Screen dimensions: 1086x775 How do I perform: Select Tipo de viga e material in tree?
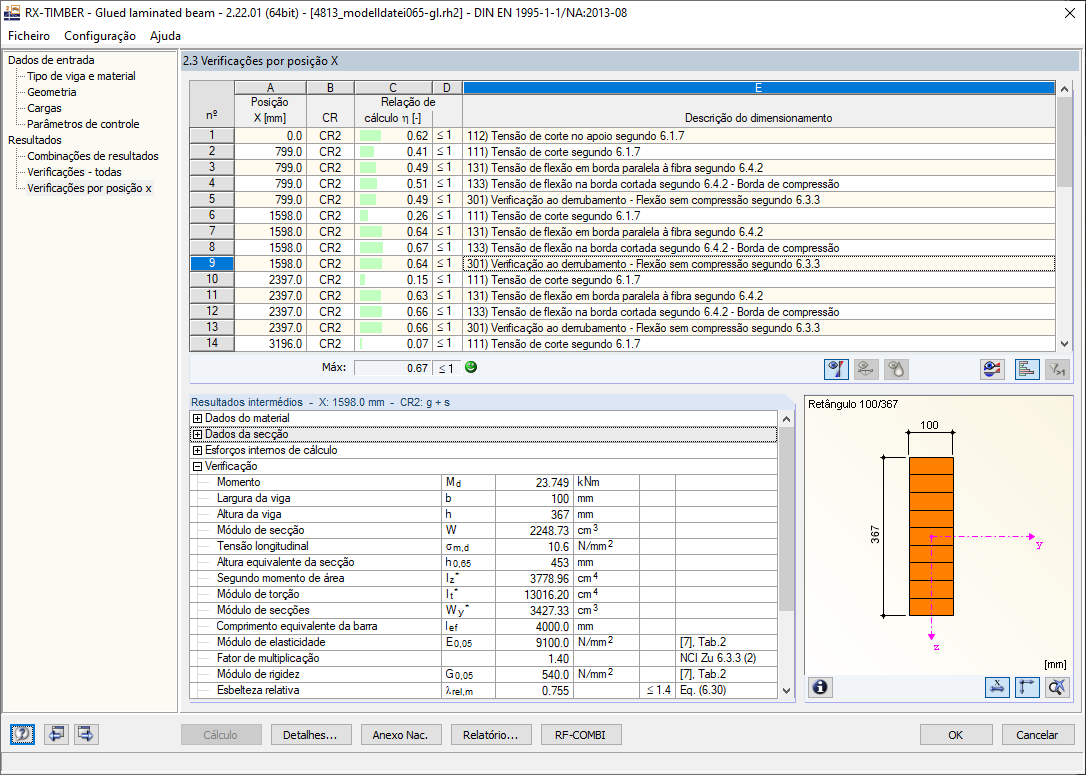pos(81,76)
